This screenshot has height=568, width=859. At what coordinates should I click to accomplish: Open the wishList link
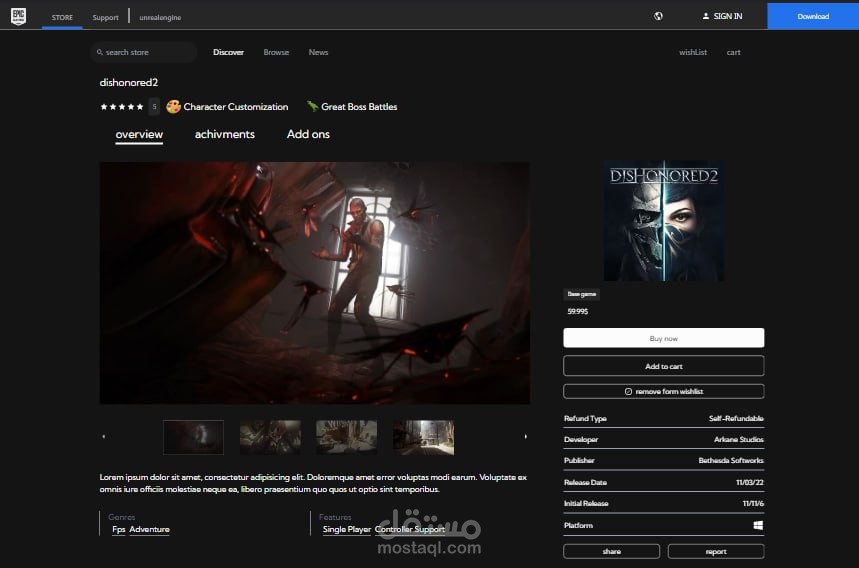tap(693, 53)
